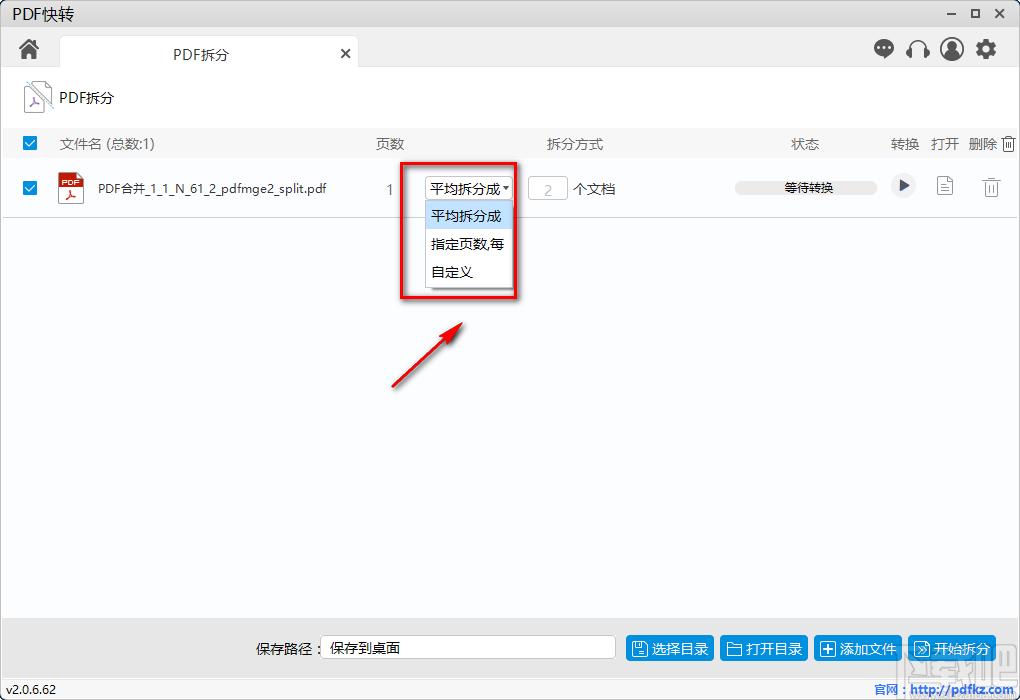Viewport: 1020px width, 700px height.
Task: Close the PDF拆分 tab
Action: click(x=345, y=53)
